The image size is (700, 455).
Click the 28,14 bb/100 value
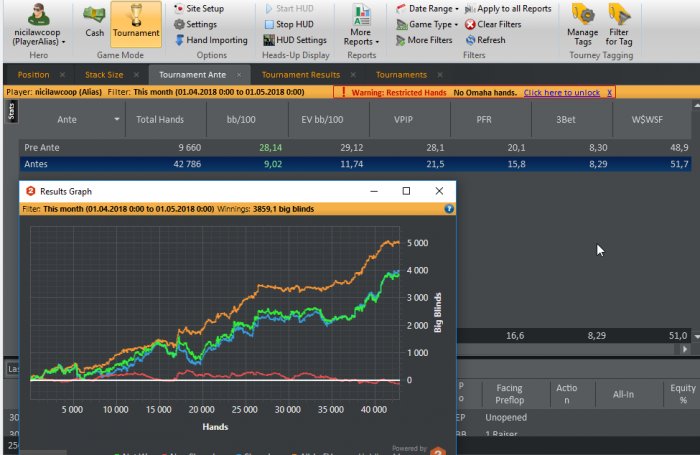tap(270, 147)
